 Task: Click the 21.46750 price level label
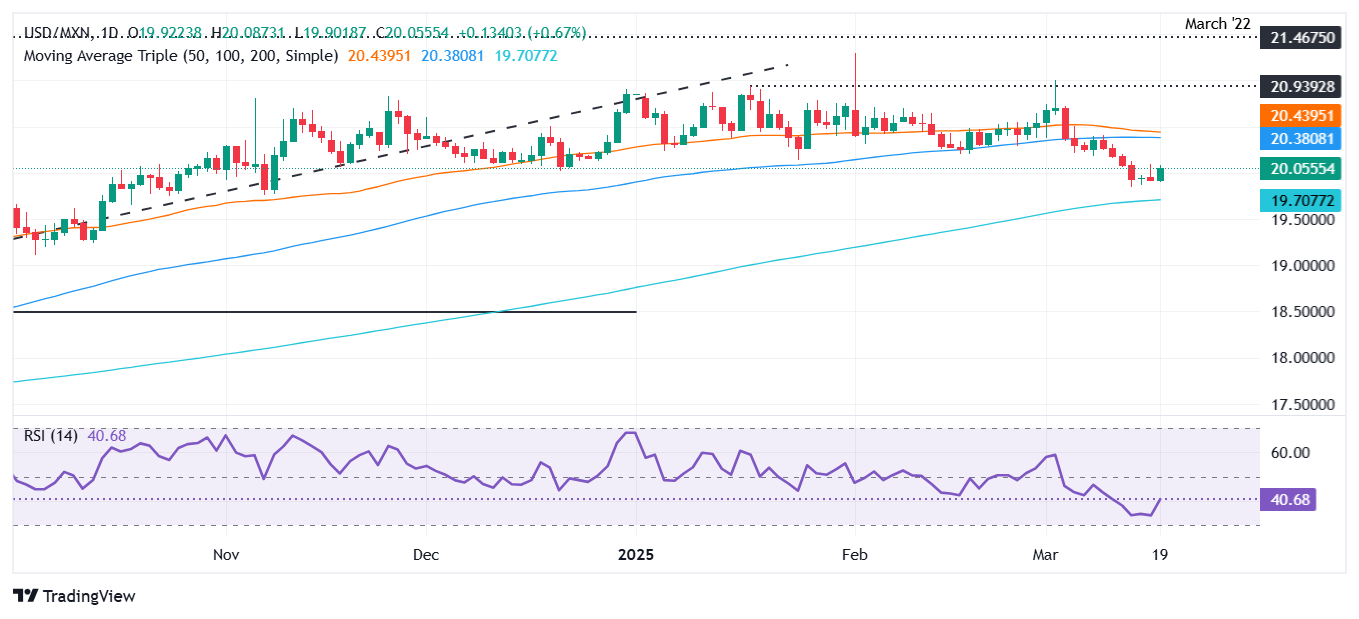click(1297, 36)
